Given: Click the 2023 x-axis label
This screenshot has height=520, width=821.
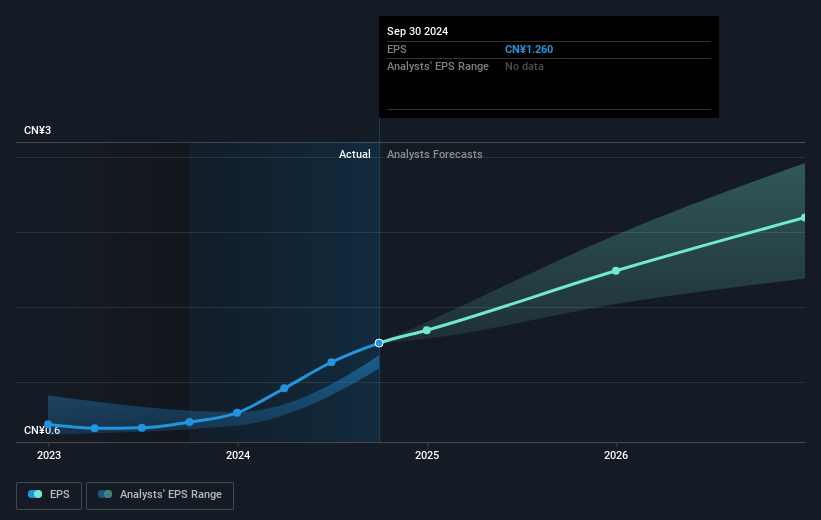Looking at the screenshot, I should 49,455.
